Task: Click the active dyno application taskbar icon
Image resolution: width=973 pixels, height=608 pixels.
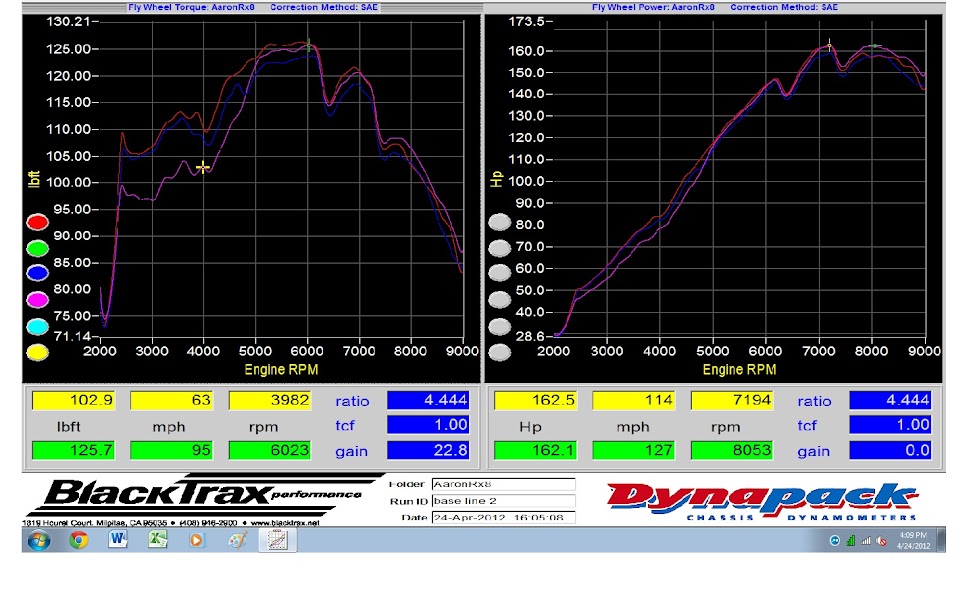Action: coord(276,540)
